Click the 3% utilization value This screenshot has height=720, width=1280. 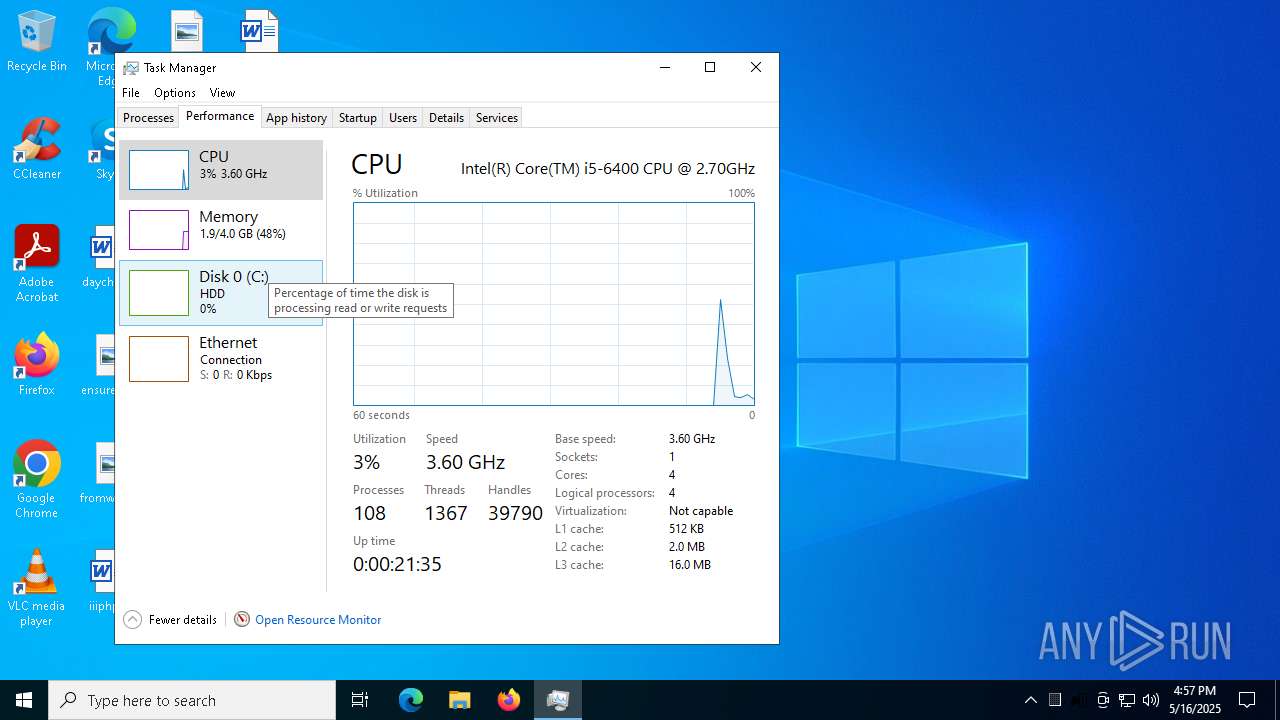[366, 462]
